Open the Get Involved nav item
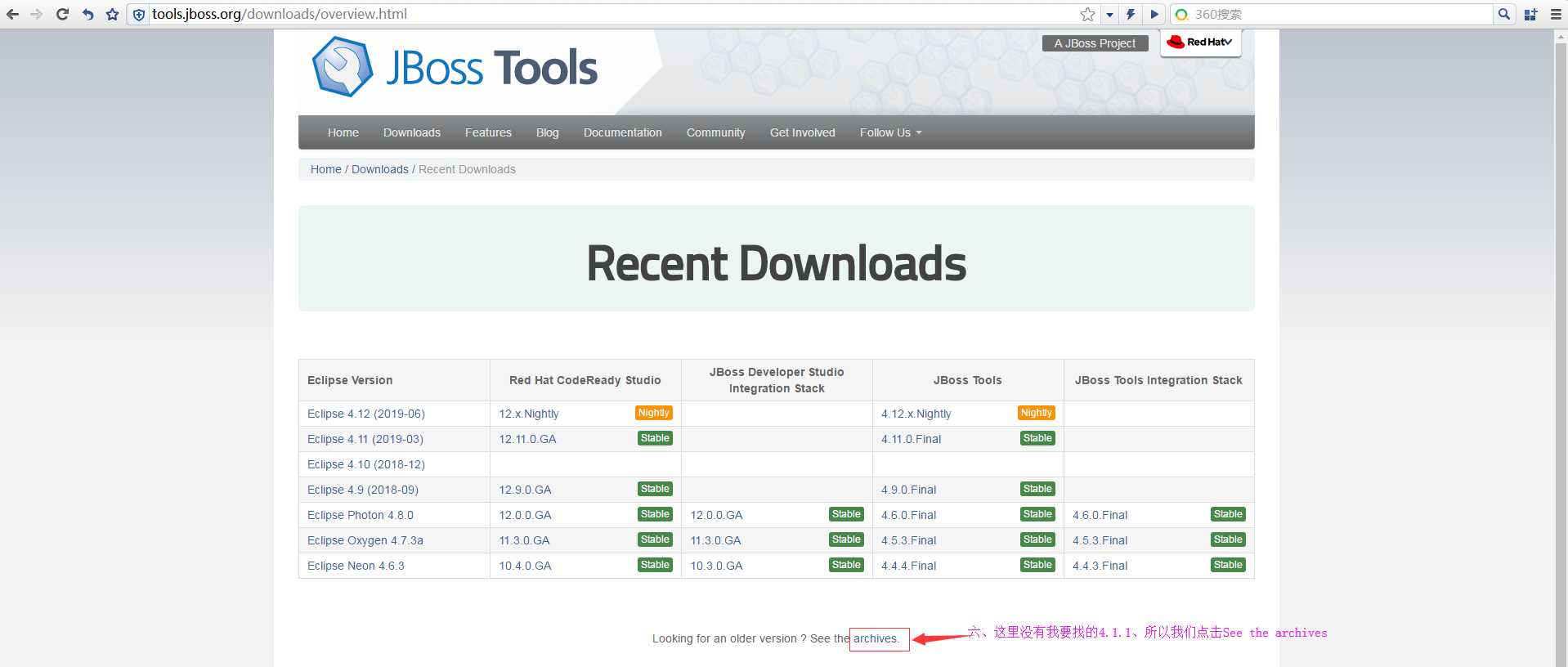Image resolution: width=1568 pixels, height=667 pixels. click(x=803, y=132)
